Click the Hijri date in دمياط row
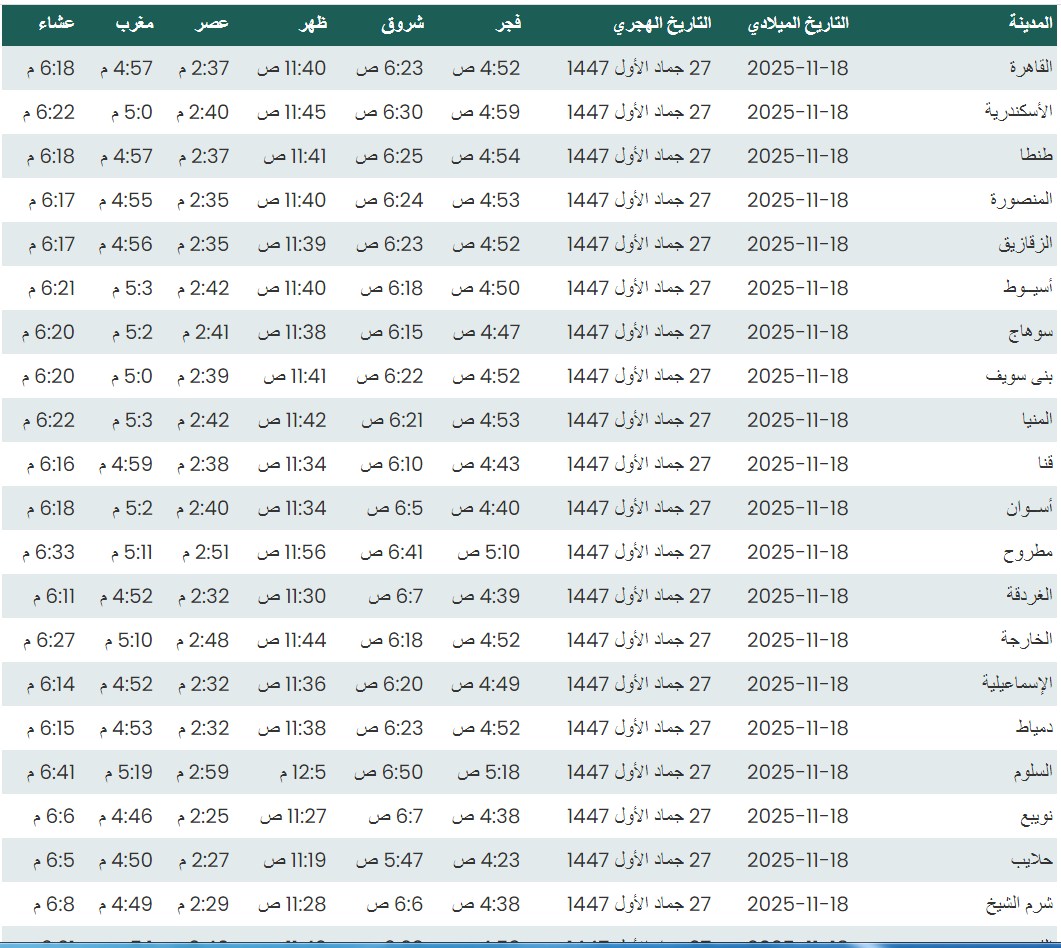The image size is (1061, 948). [639, 728]
